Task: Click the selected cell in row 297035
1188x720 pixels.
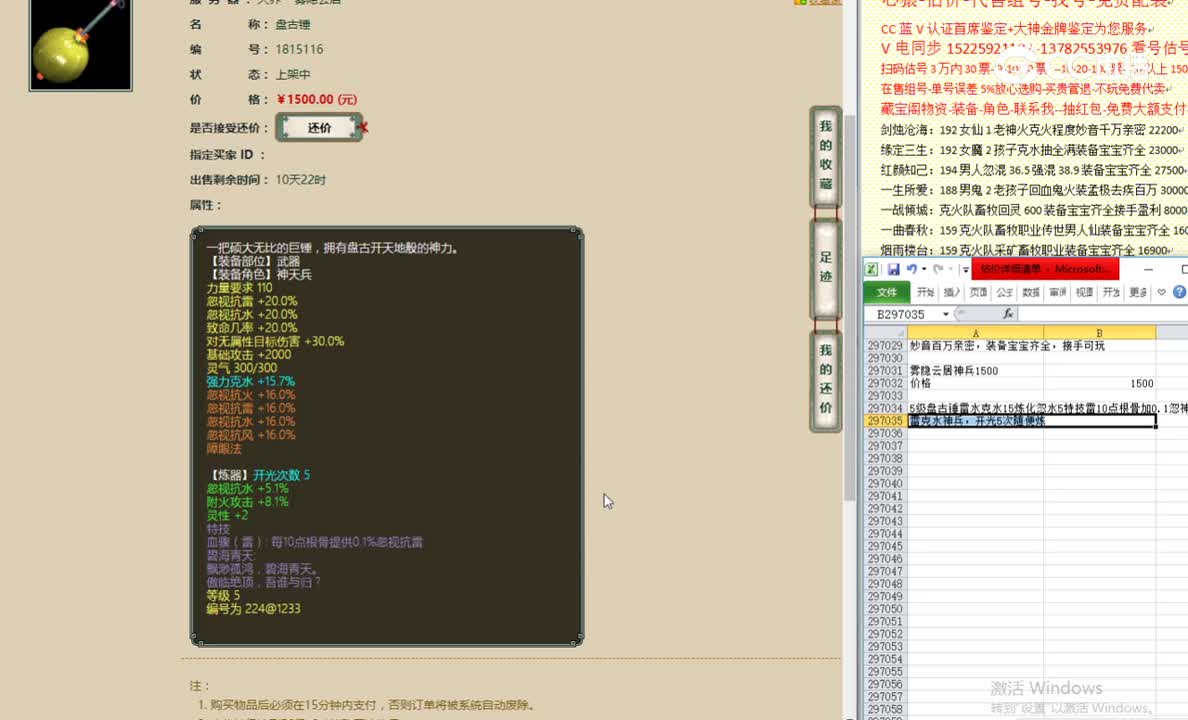Action: click(x=1031, y=421)
